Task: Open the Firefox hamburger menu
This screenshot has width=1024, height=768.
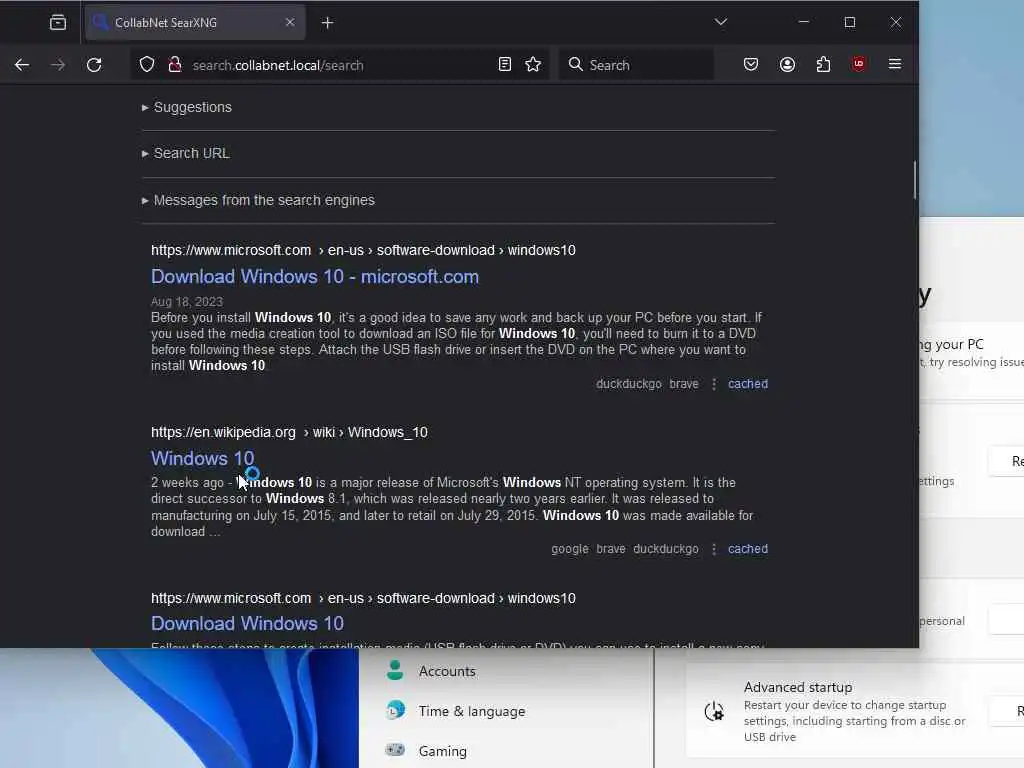Action: tap(895, 64)
